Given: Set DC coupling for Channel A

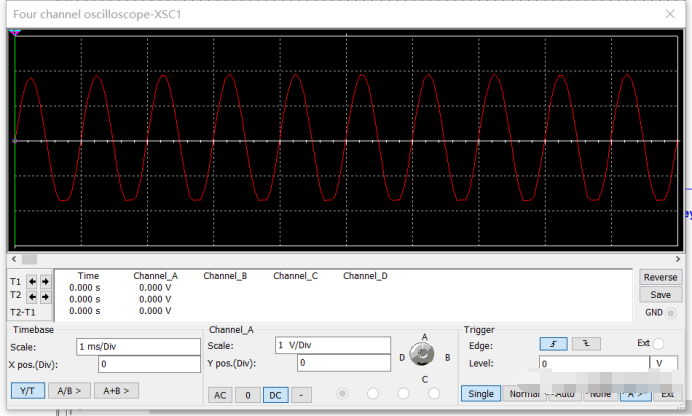Looking at the screenshot, I should pos(275,395).
